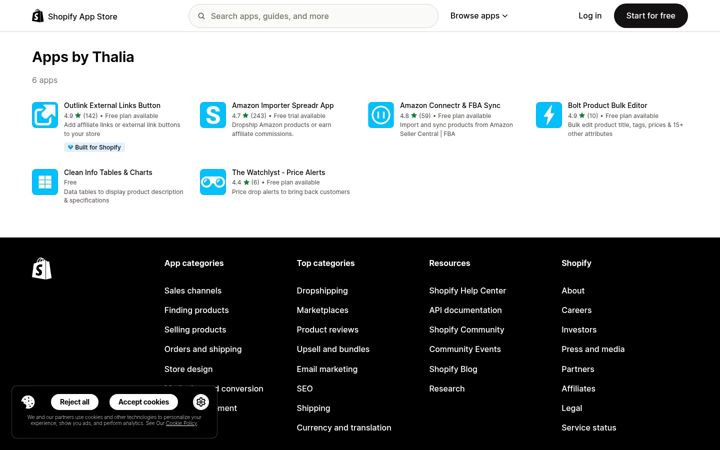The height and width of the screenshot is (450, 720).
Task: Open Finding products footer link
Action: click(197, 310)
